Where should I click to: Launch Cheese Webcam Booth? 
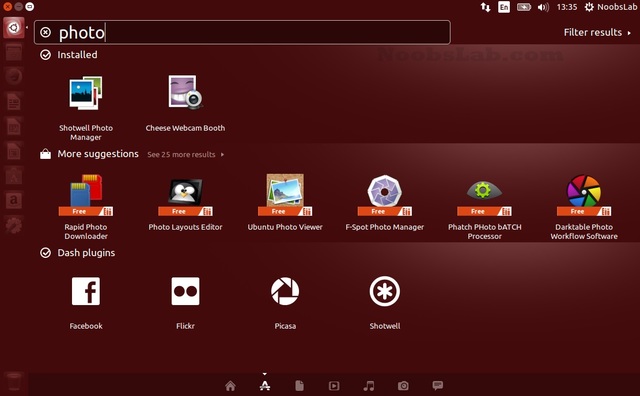click(x=185, y=104)
